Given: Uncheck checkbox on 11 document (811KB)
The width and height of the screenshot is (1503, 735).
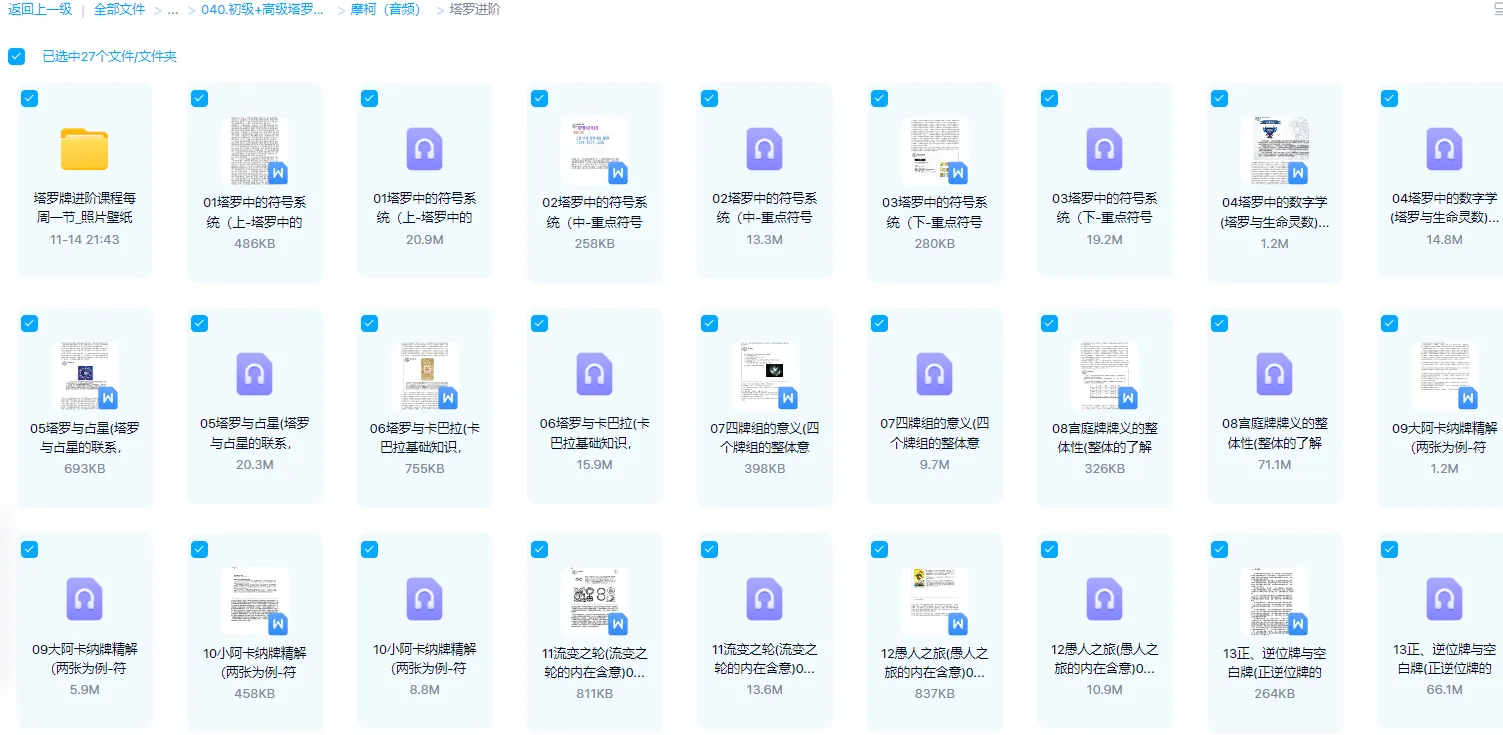Looking at the screenshot, I should 539,549.
